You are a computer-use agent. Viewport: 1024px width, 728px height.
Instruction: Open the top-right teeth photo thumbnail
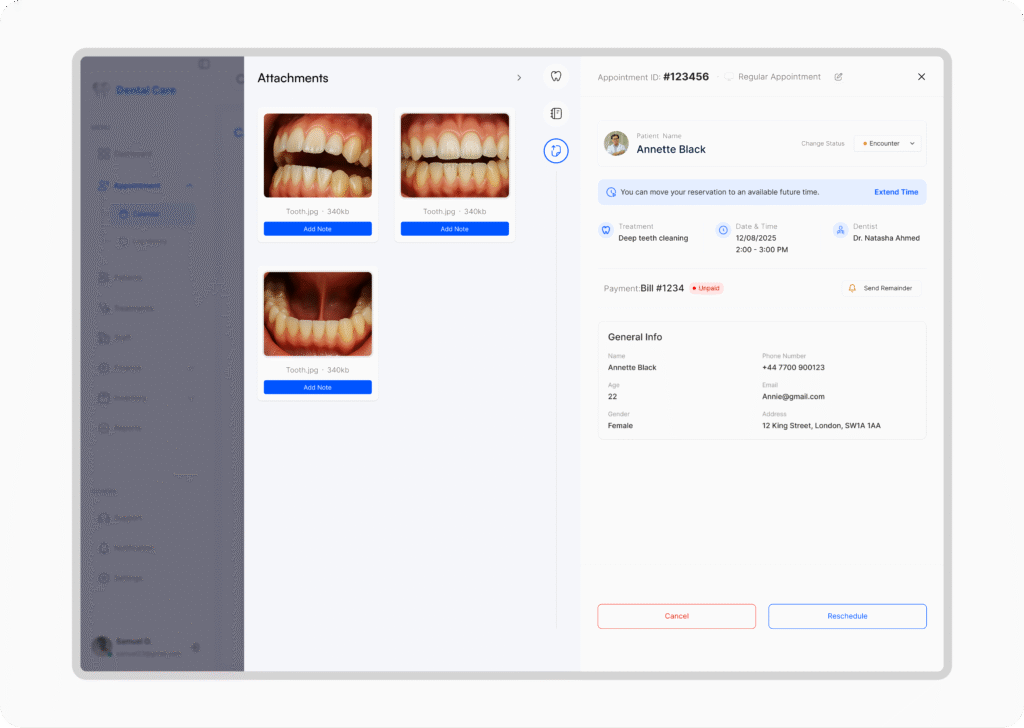454,155
